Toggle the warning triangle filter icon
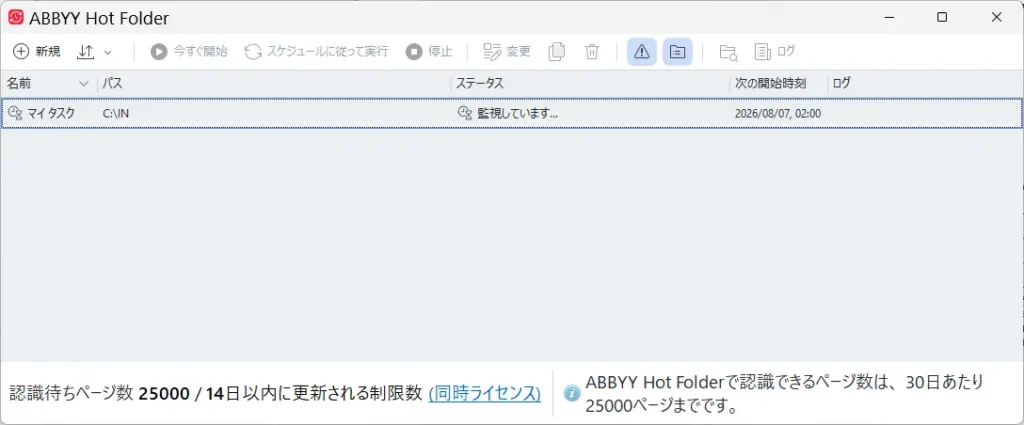 tap(642, 52)
